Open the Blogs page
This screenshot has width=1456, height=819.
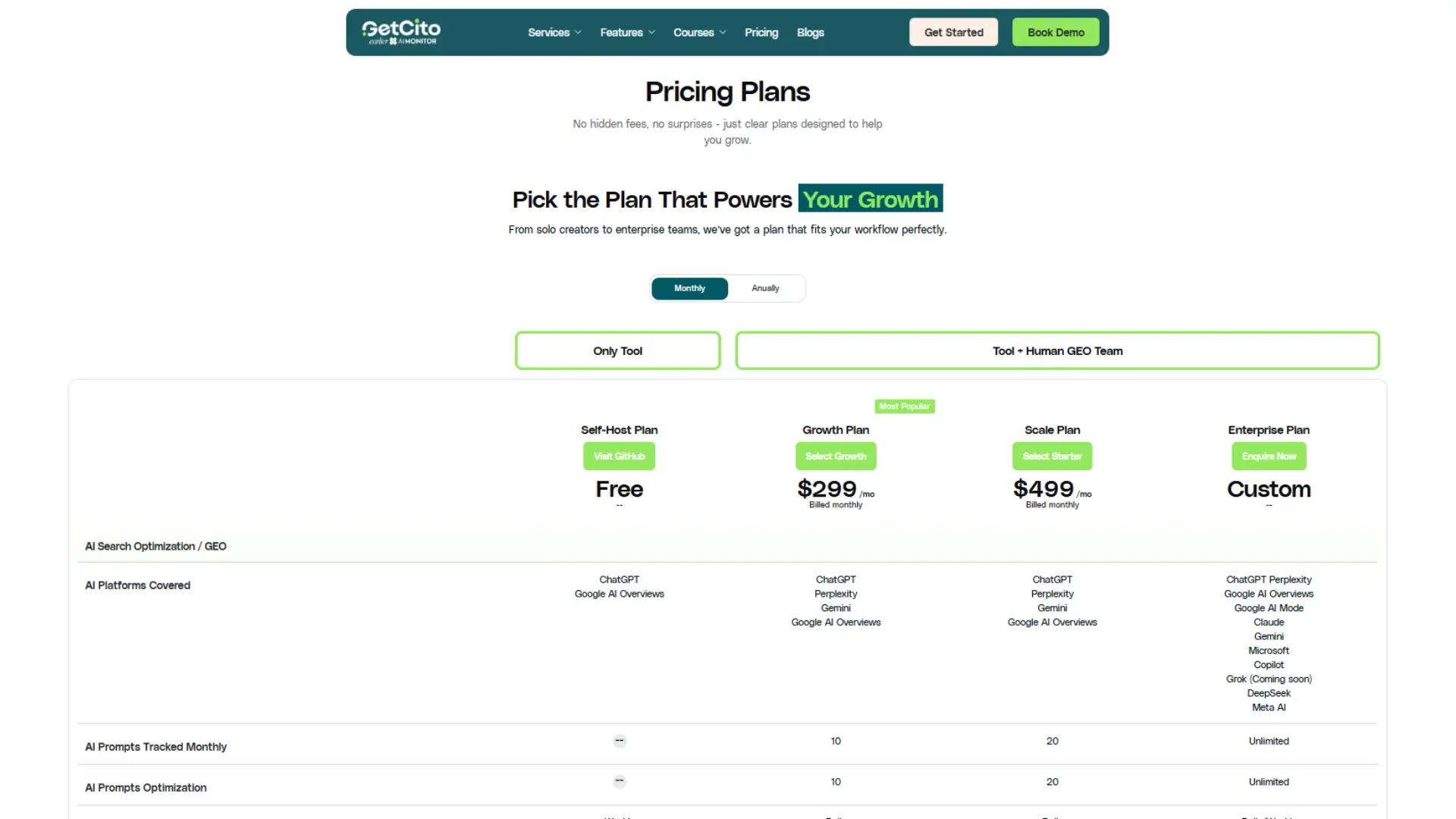tap(810, 33)
